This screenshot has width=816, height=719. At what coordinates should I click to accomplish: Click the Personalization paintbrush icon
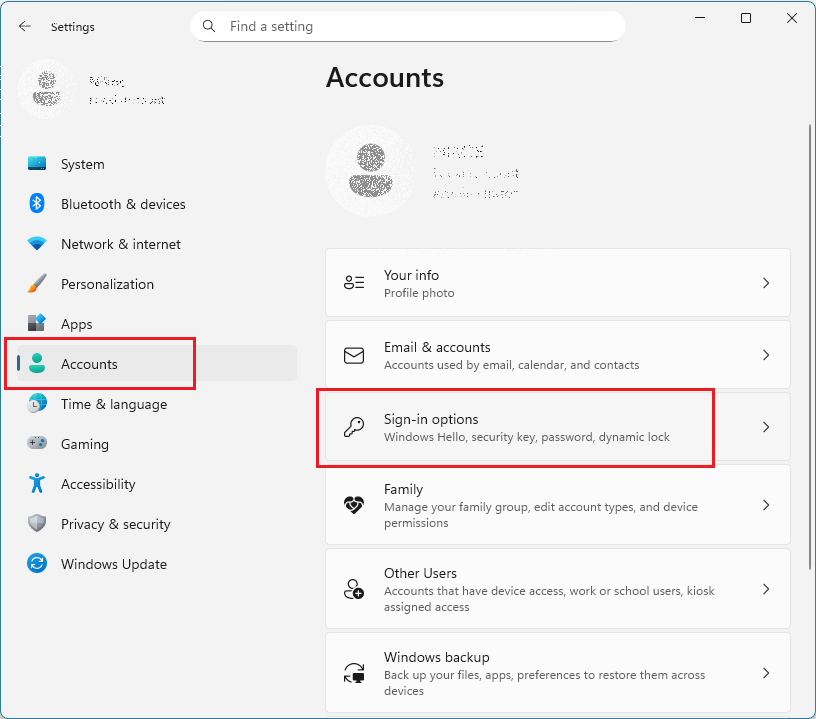pyautogui.click(x=37, y=284)
